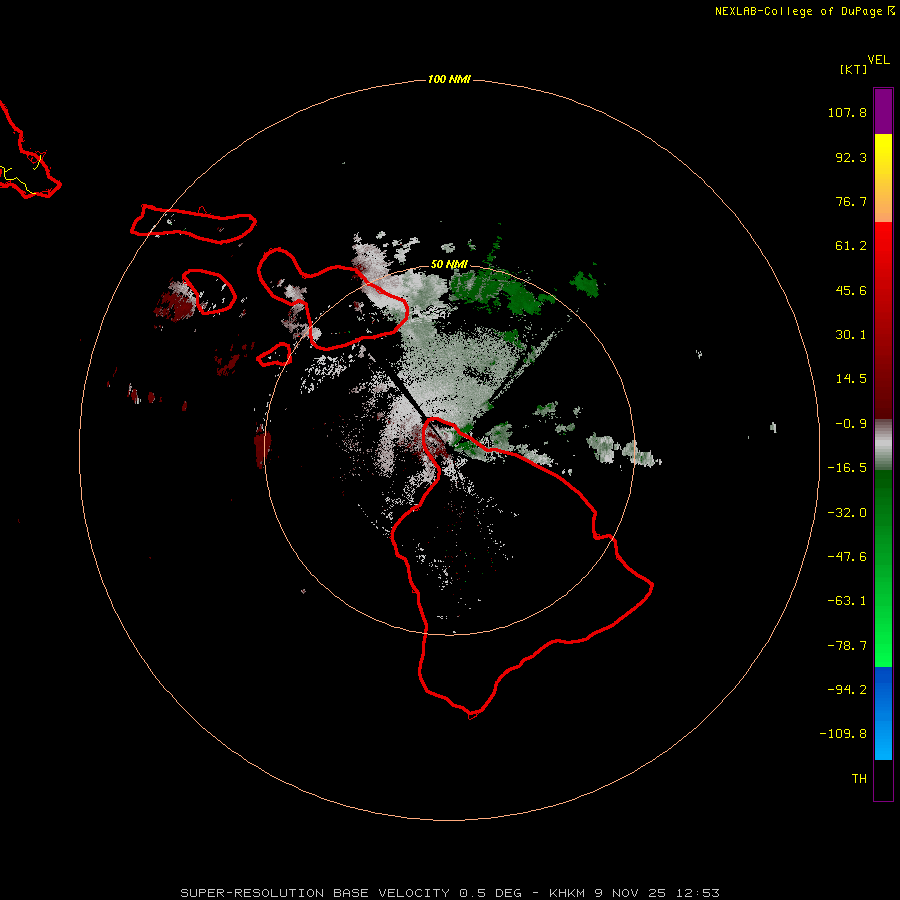Image resolution: width=900 pixels, height=900 pixels.
Task: Click the 45.6 legend value
Action: (x=851, y=290)
